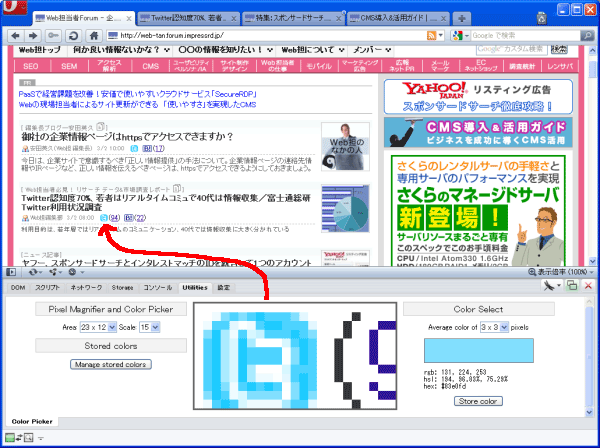Reload the current page

(73, 36)
